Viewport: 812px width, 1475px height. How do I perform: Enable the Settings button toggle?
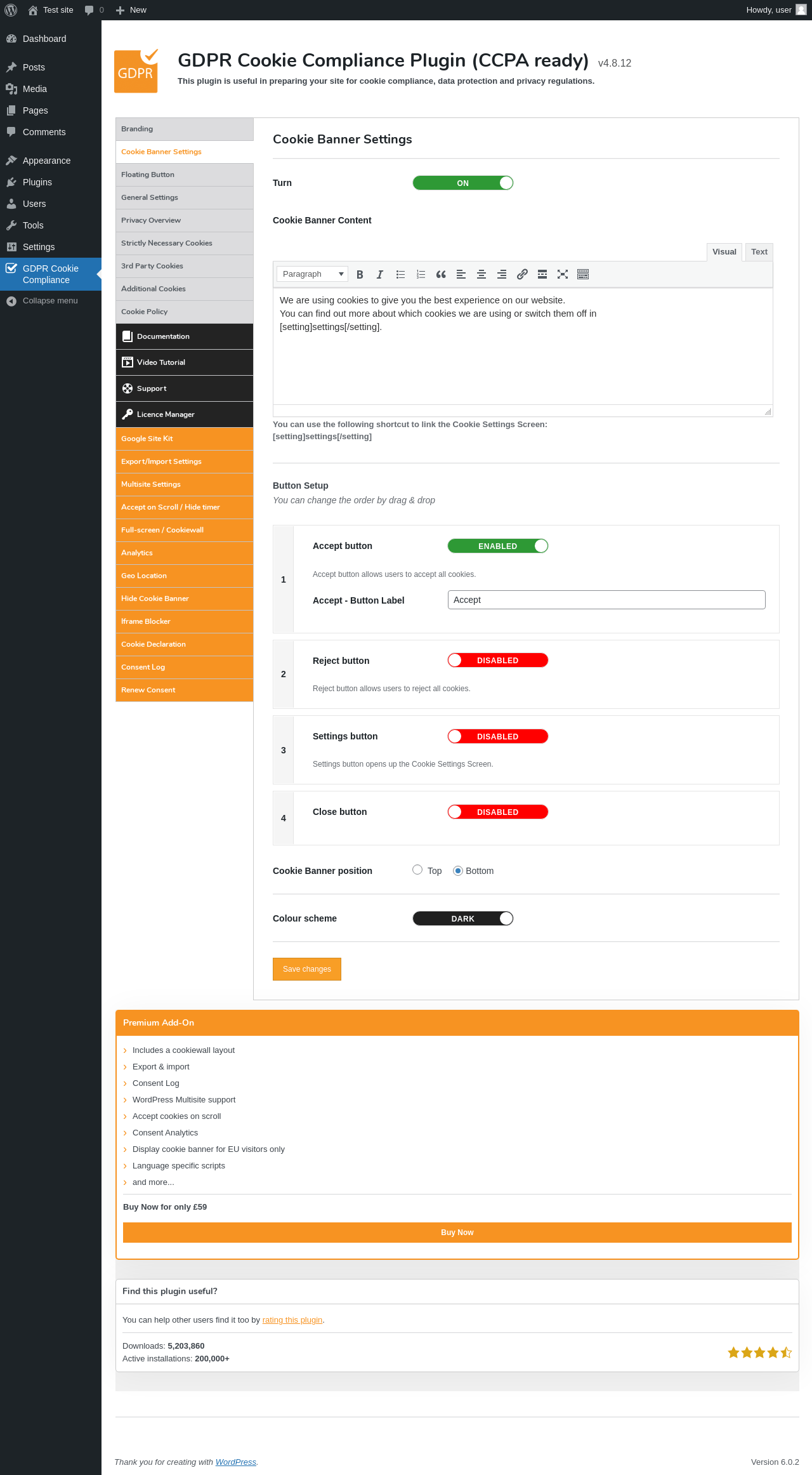click(498, 736)
